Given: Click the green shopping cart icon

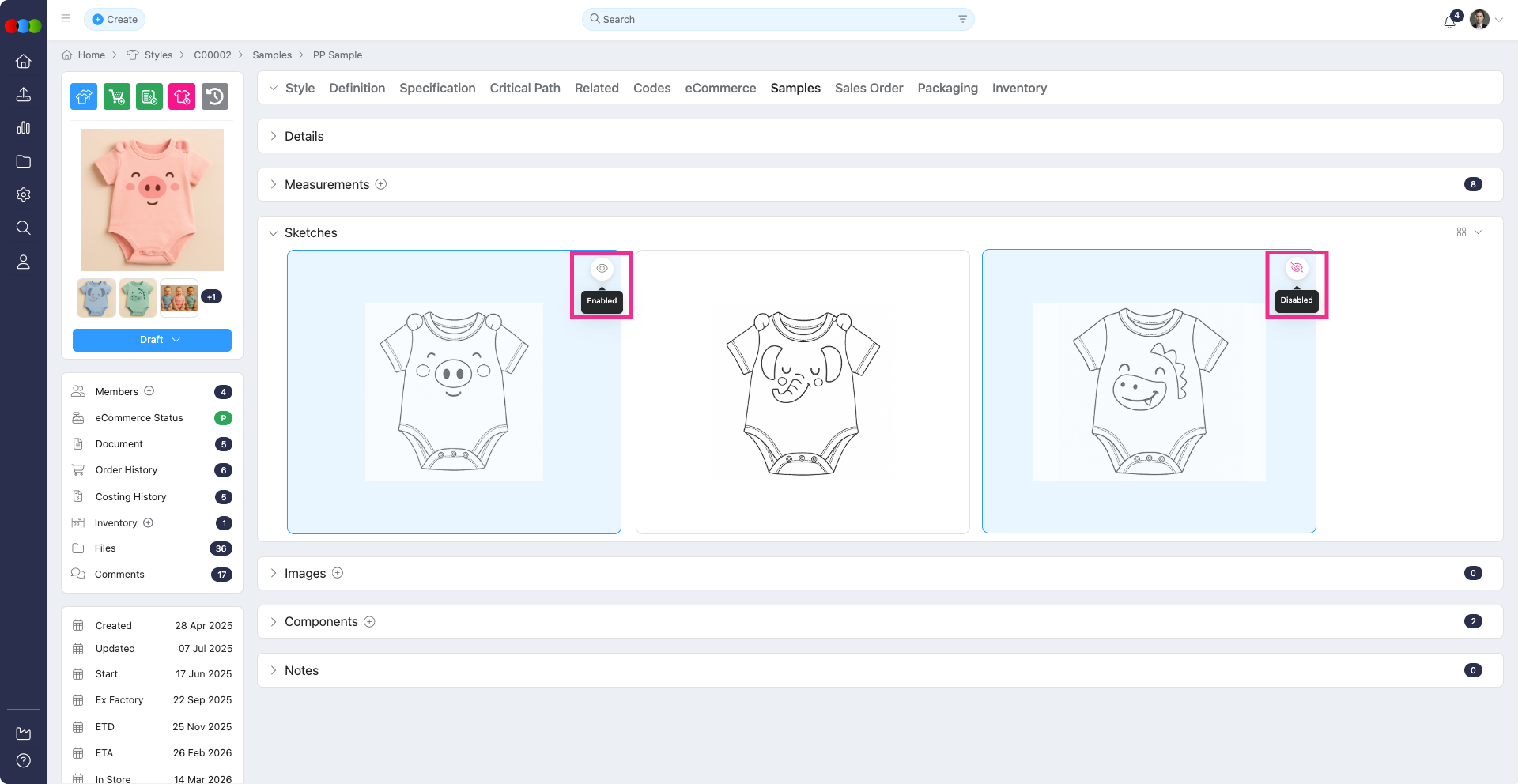Looking at the screenshot, I should 117,96.
